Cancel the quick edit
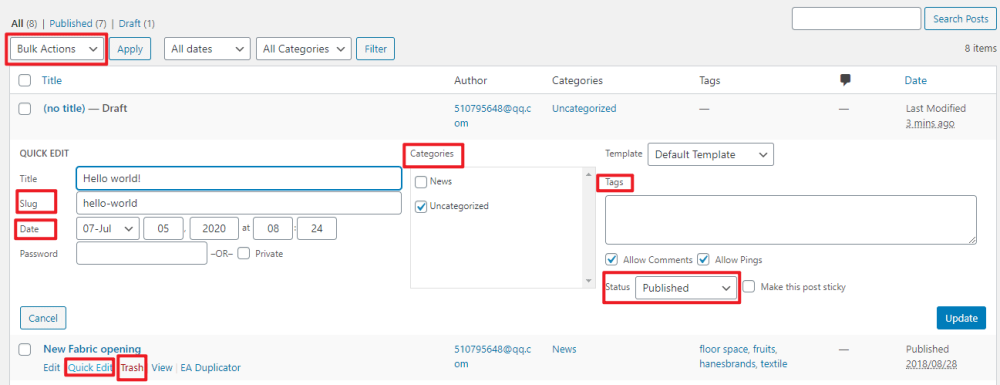 coord(43,318)
